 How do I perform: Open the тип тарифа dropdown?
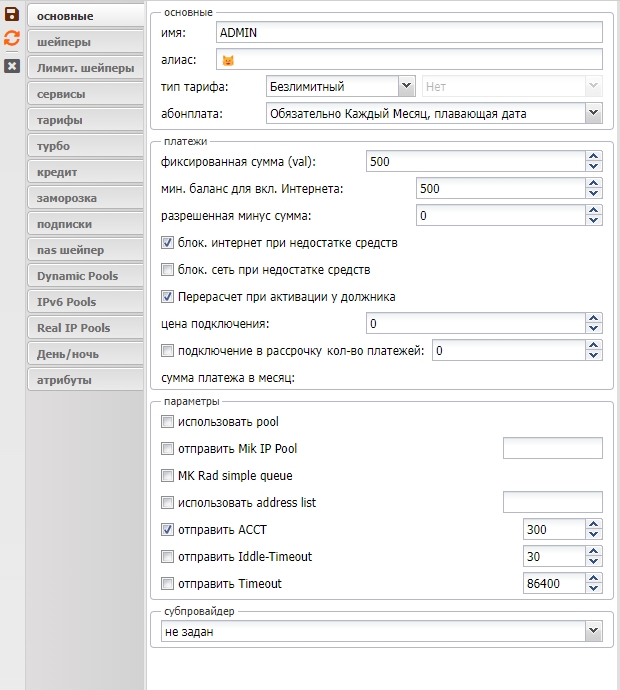406,87
